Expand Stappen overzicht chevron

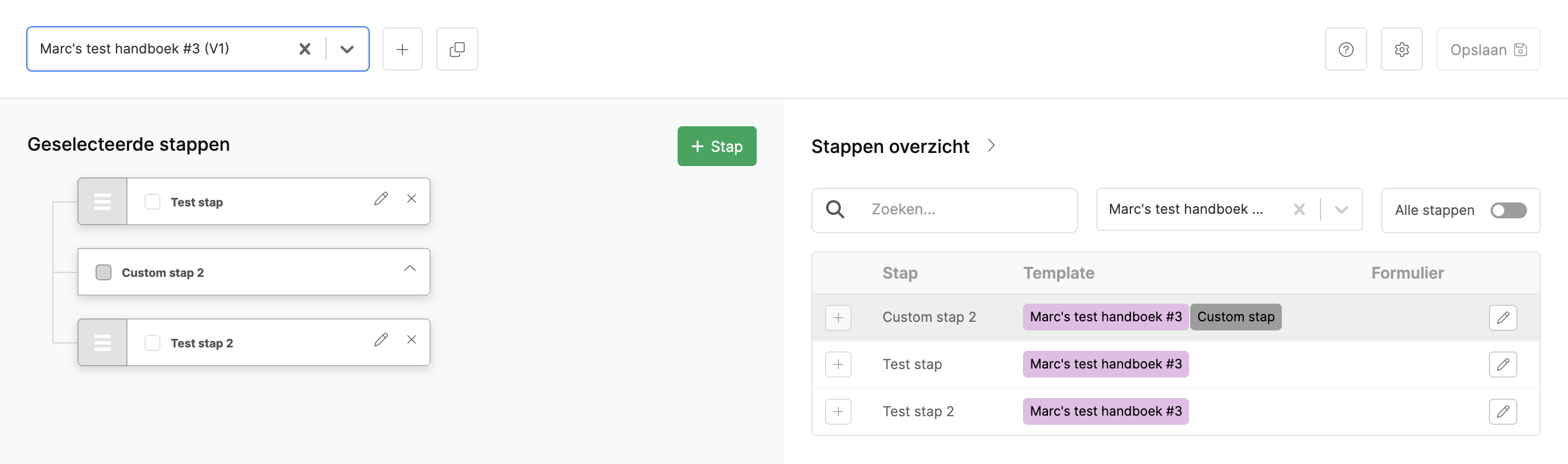pos(991,146)
